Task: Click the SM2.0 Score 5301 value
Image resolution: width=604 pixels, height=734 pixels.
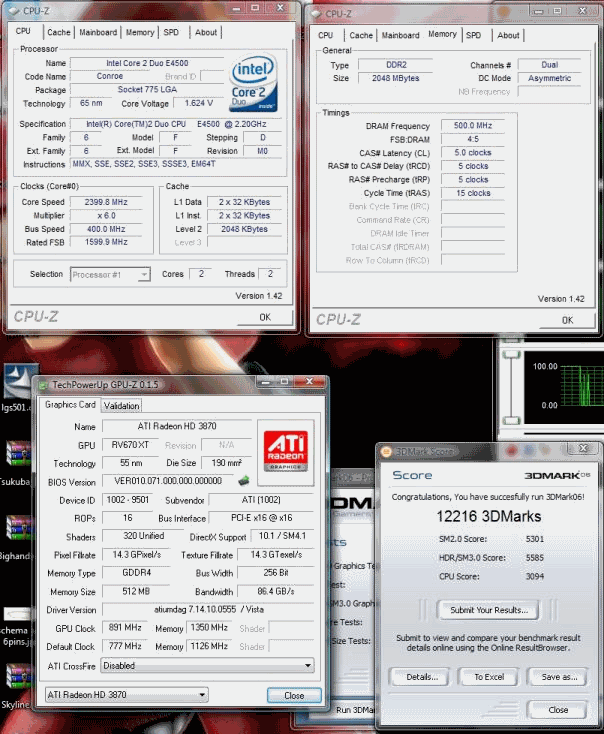Action: [535, 539]
